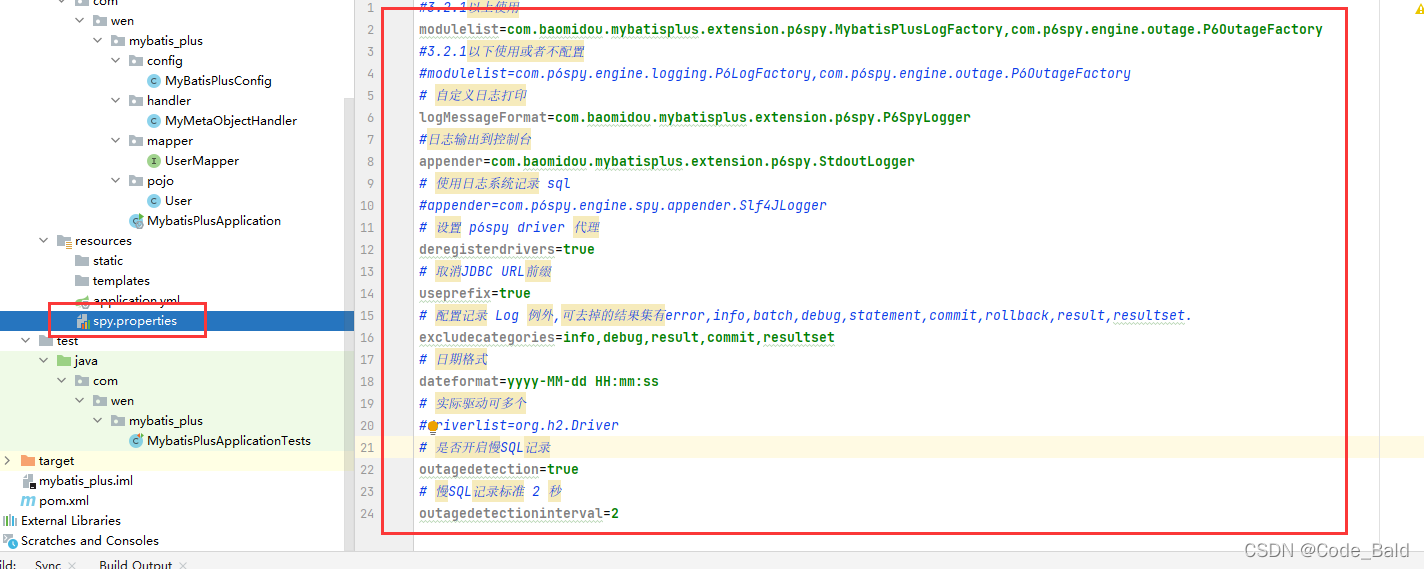This screenshot has width=1424, height=569.
Task: Click the yellow warning indicator at editor top-right
Action: (1418, 5)
